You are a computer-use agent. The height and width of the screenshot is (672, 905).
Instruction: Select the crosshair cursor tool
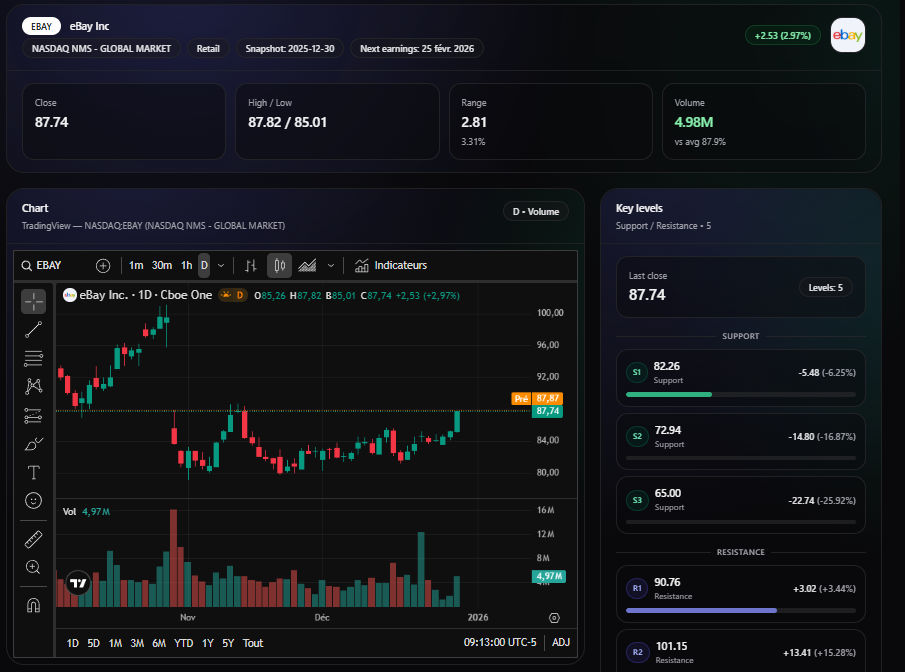pyautogui.click(x=33, y=300)
